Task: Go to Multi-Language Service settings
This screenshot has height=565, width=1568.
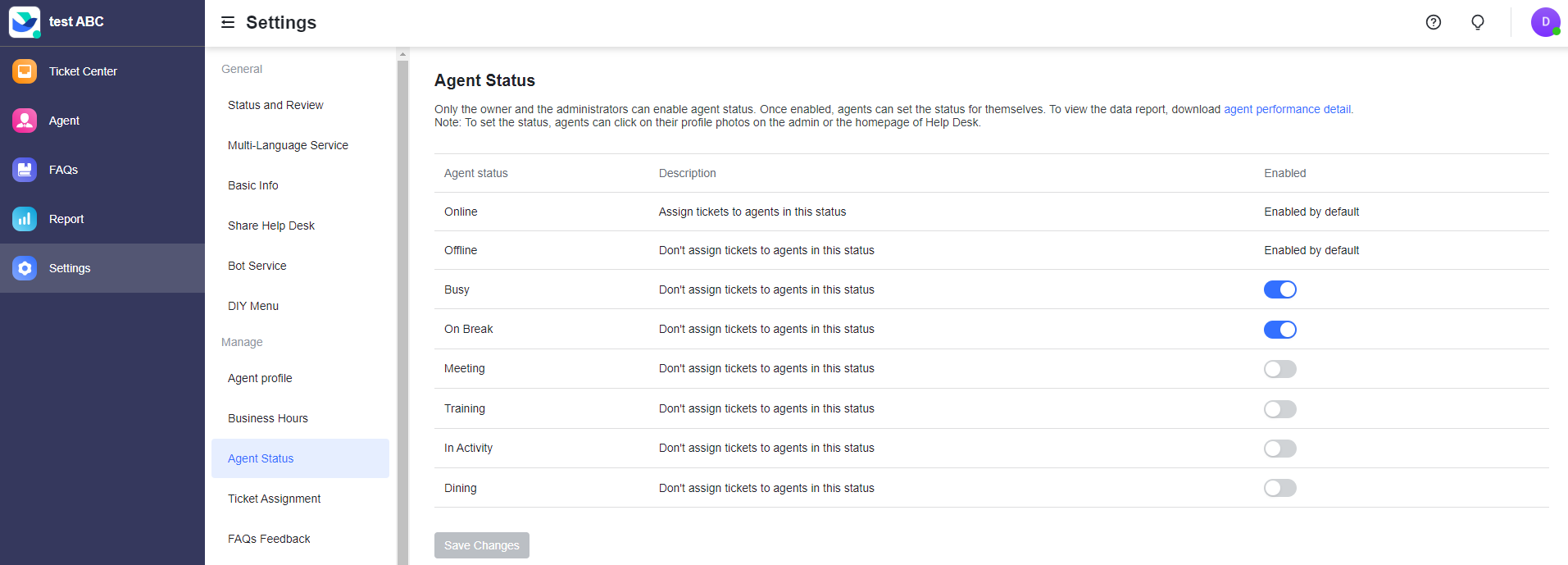Action: (x=288, y=145)
